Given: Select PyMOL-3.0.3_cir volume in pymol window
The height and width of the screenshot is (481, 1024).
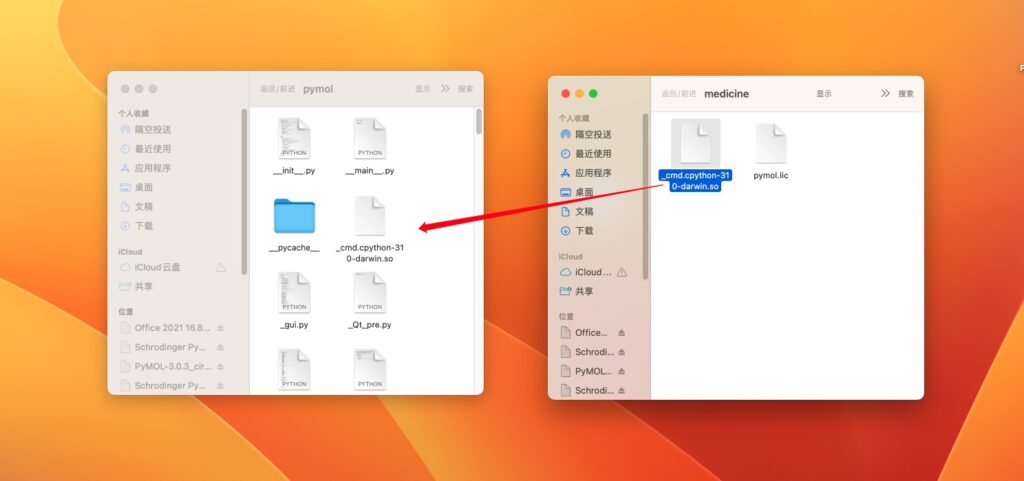Looking at the screenshot, I should tap(166, 366).
